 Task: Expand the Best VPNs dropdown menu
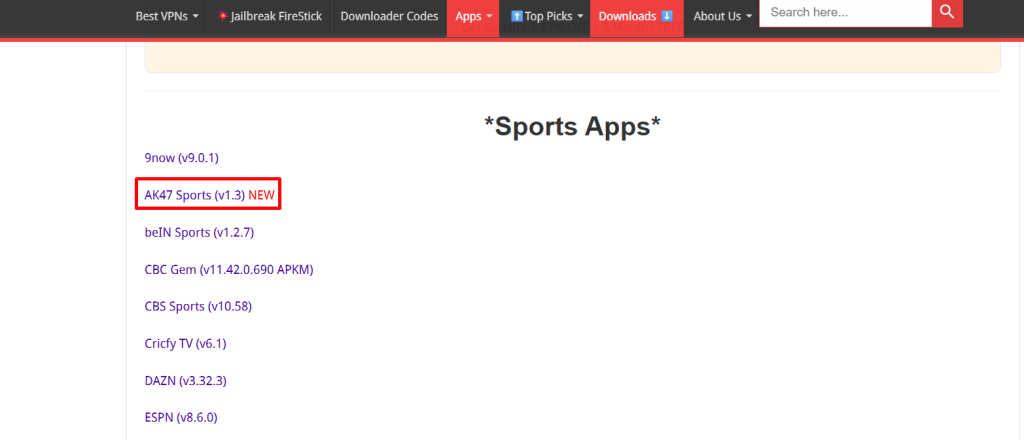coord(167,16)
